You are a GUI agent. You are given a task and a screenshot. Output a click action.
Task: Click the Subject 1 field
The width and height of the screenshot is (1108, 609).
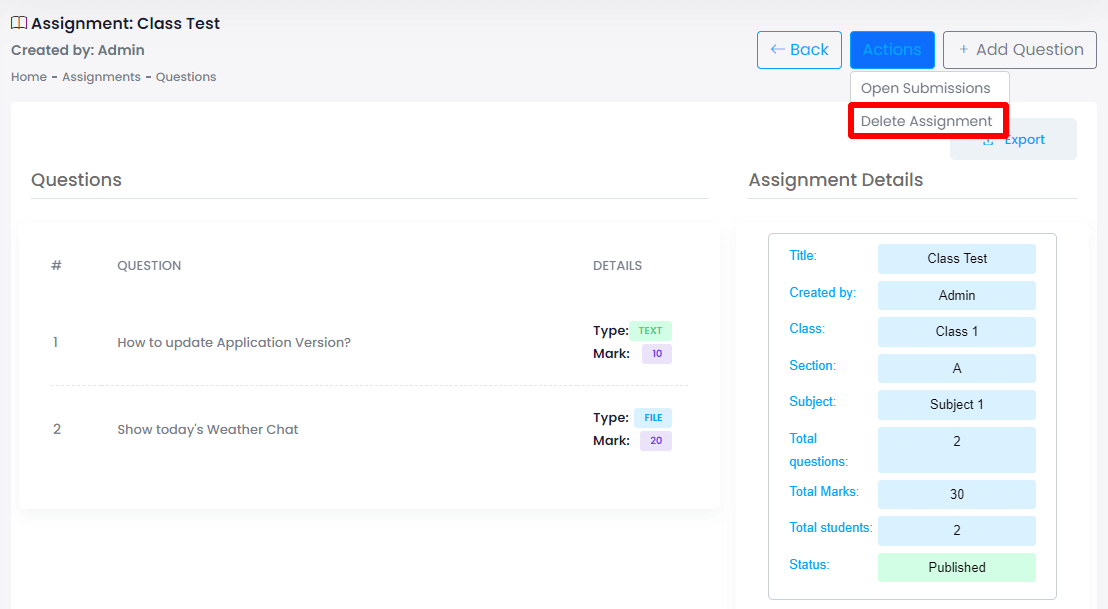point(956,404)
